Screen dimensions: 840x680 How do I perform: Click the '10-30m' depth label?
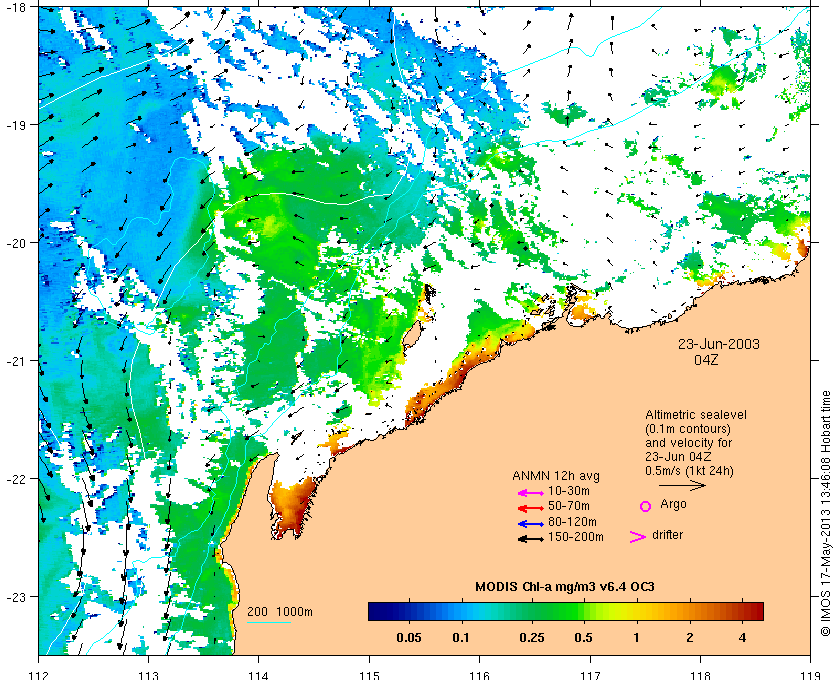[569, 491]
